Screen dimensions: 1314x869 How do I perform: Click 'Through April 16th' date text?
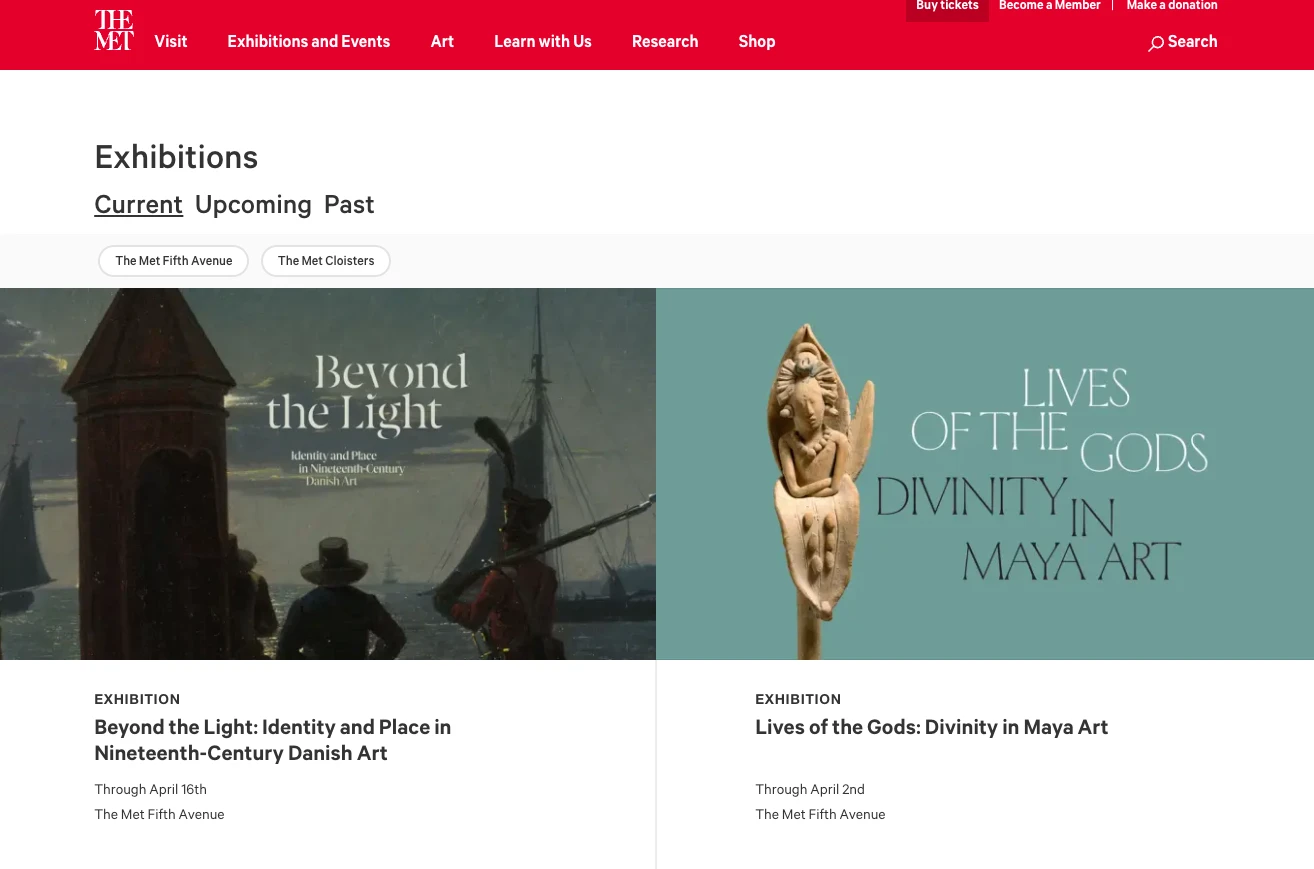pos(150,789)
